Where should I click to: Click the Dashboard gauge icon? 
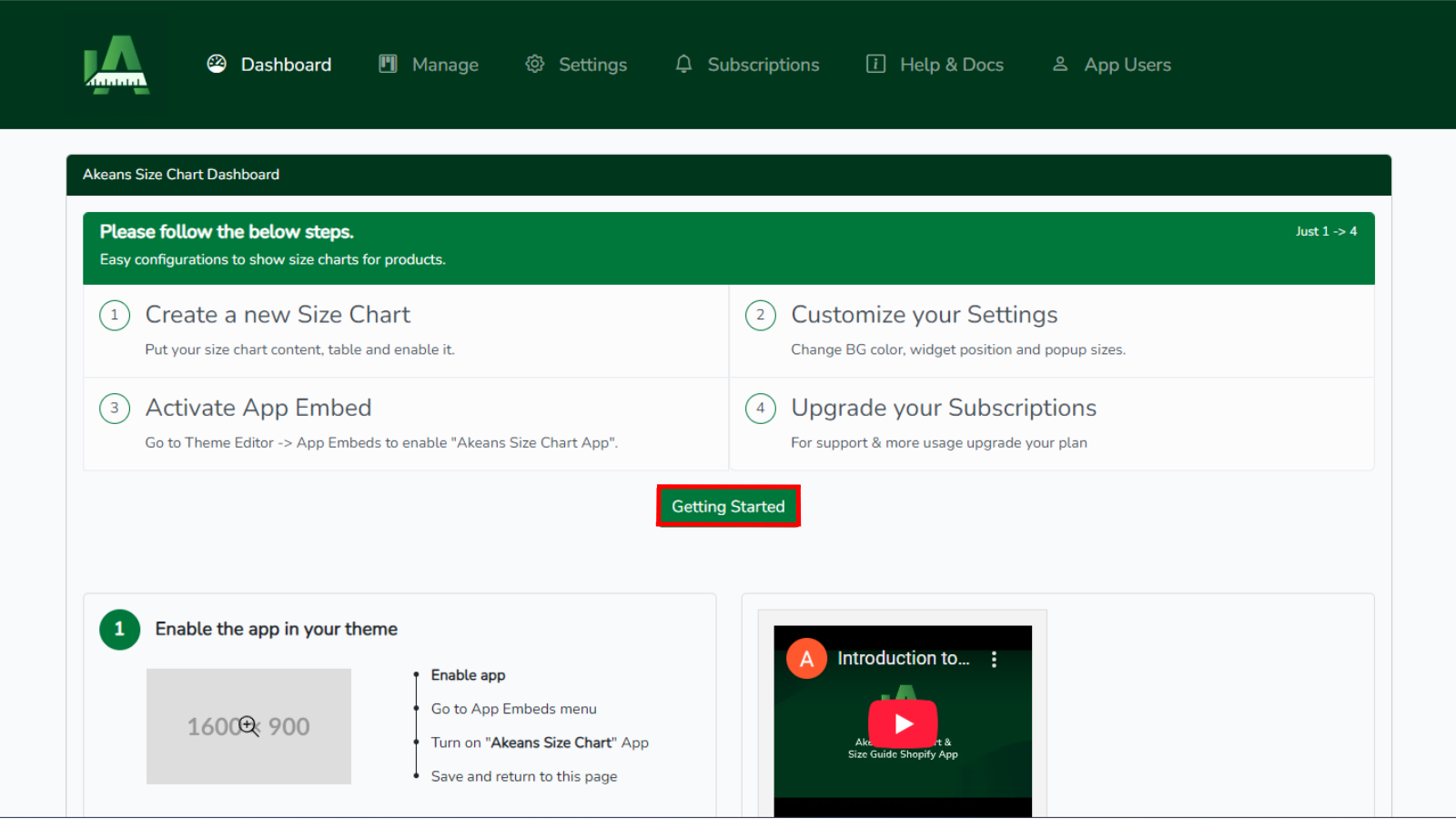(217, 64)
